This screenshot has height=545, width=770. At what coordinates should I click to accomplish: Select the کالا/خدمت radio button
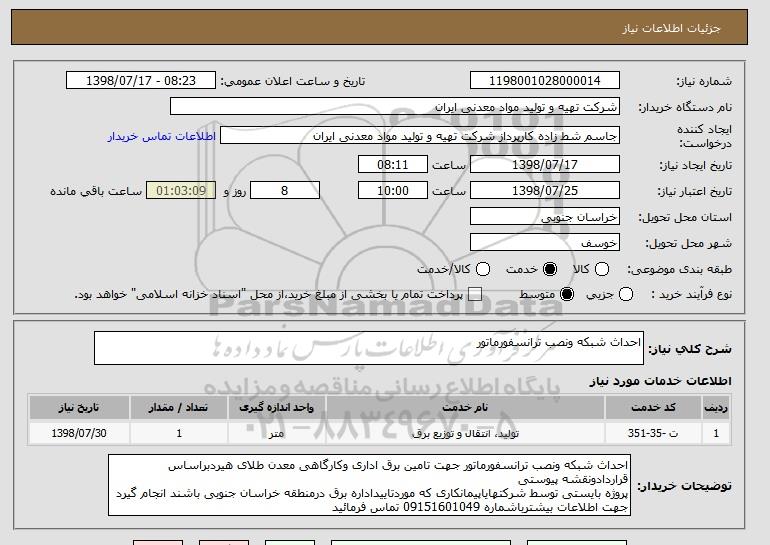[483, 269]
